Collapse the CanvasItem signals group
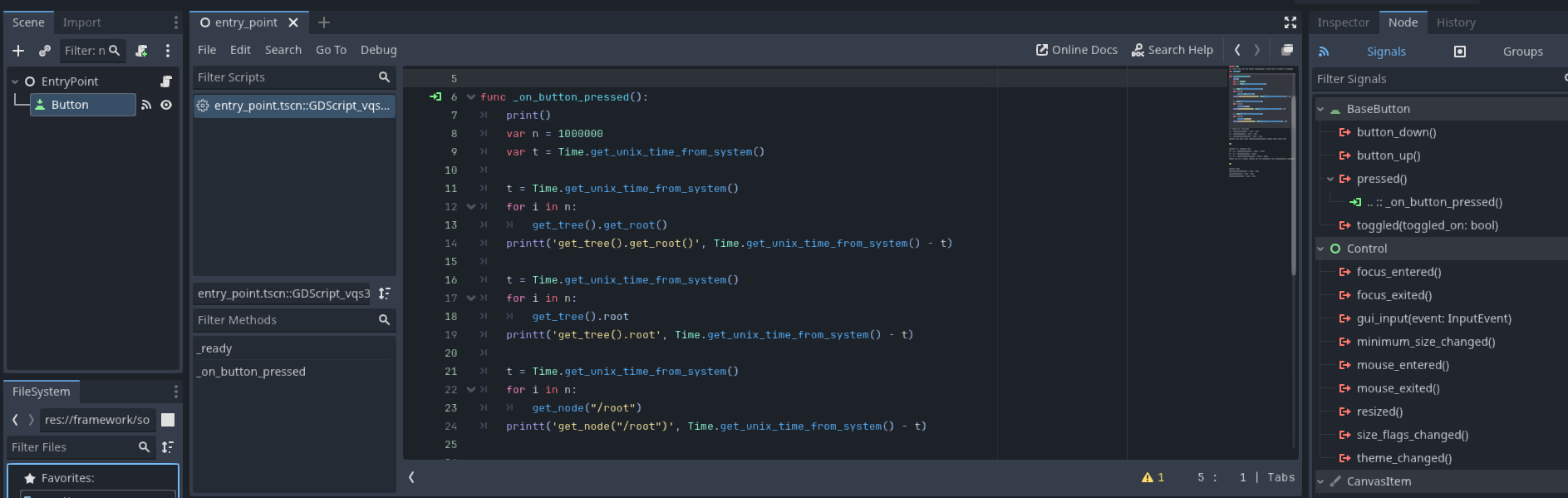1568x498 pixels. coord(1320,481)
